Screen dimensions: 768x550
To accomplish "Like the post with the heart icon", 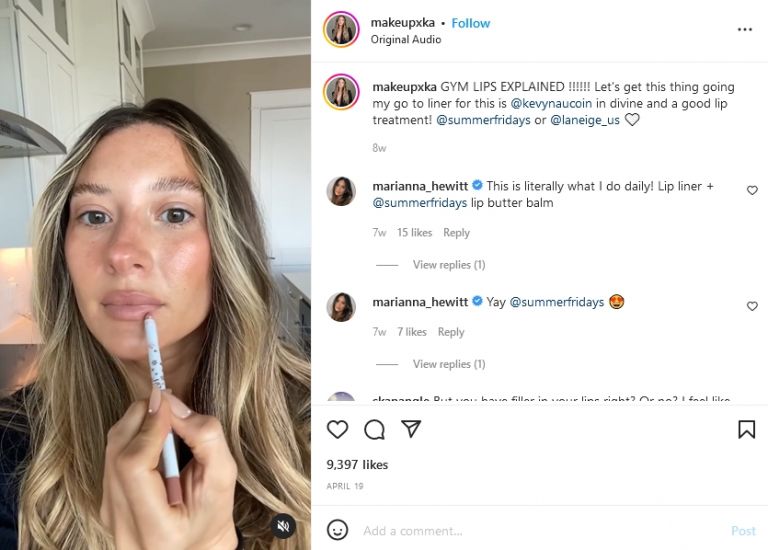I will point(338,430).
